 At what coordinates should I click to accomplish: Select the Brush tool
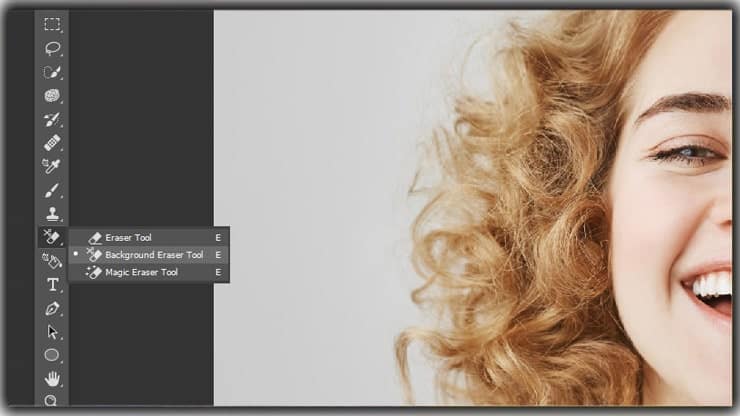coord(52,190)
